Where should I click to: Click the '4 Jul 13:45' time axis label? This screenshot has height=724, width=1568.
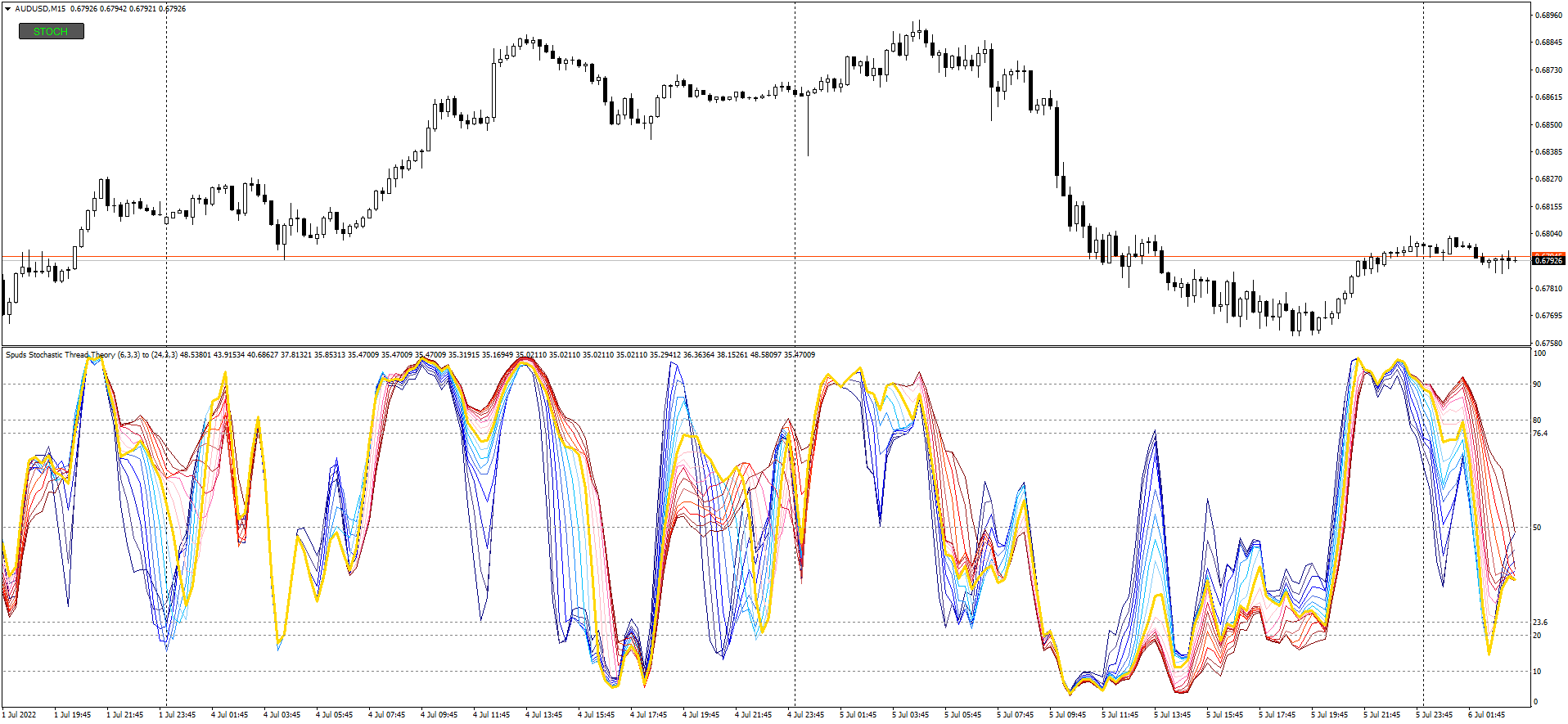(544, 715)
